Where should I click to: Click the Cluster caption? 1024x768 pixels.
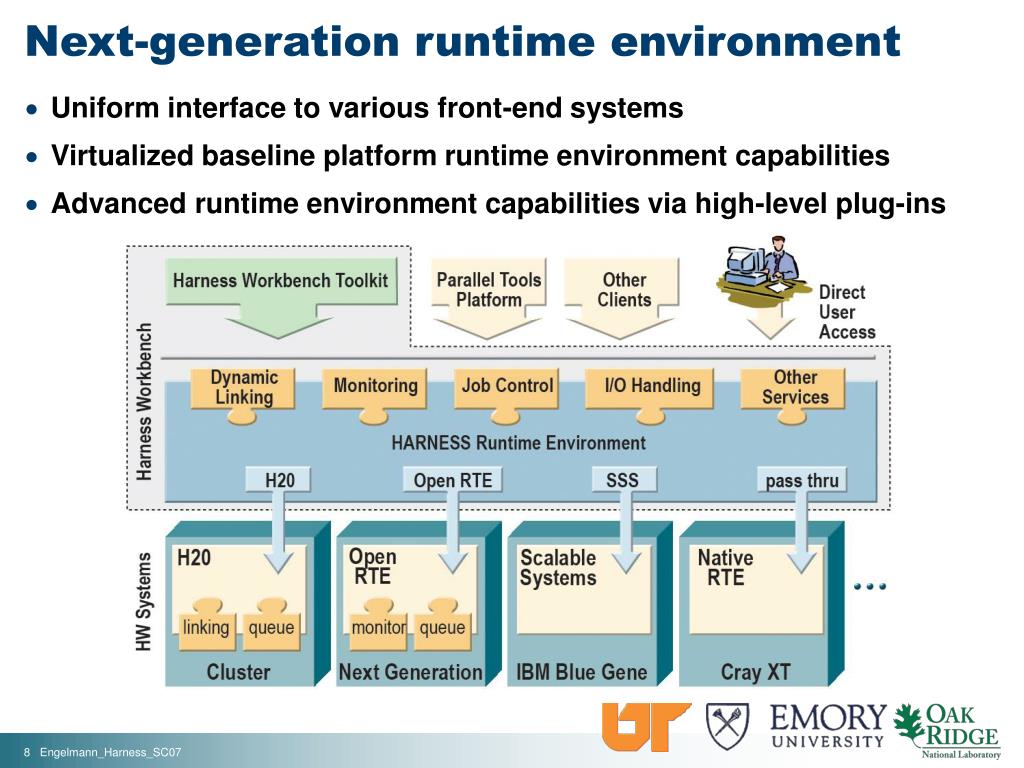click(238, 672)
